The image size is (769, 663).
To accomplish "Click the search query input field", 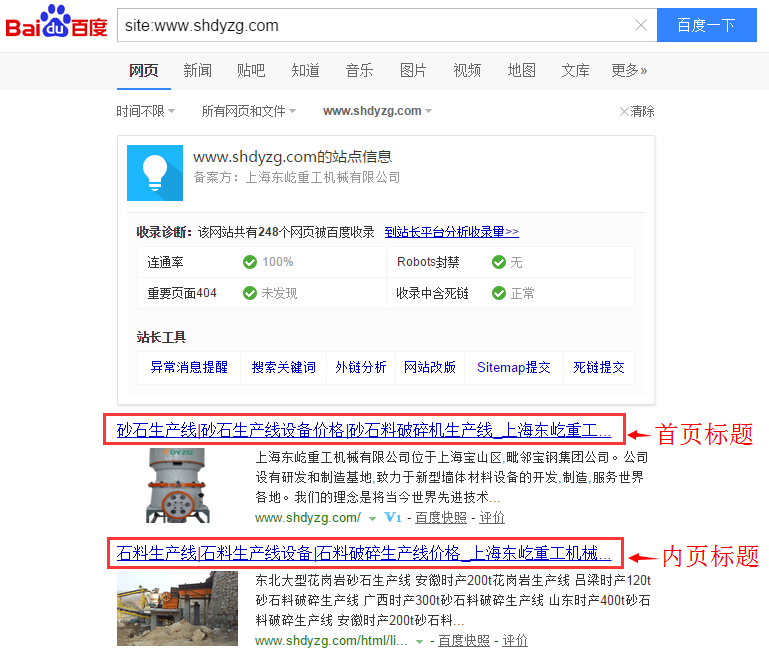I will pos(375,26).
